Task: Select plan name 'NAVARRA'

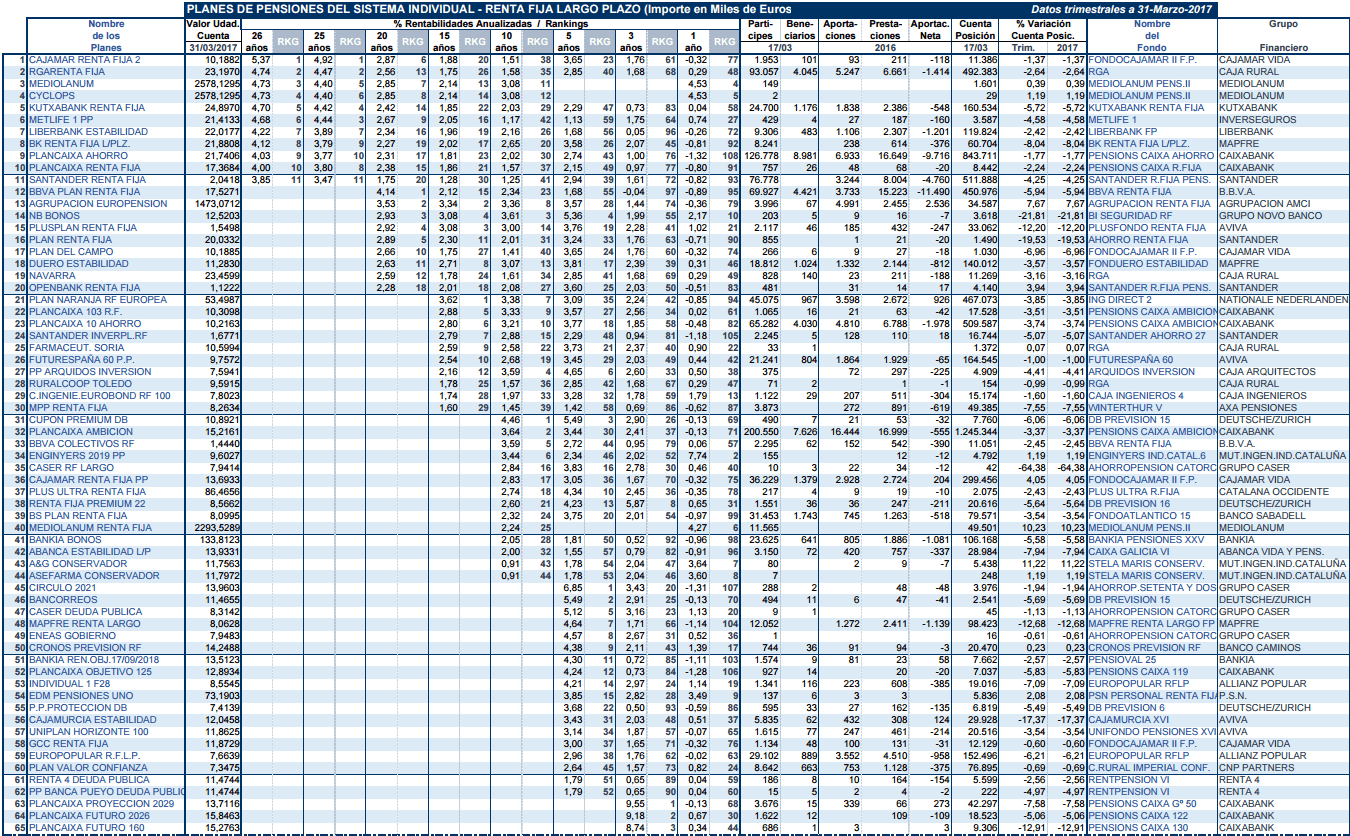Action: click(49, 275)
